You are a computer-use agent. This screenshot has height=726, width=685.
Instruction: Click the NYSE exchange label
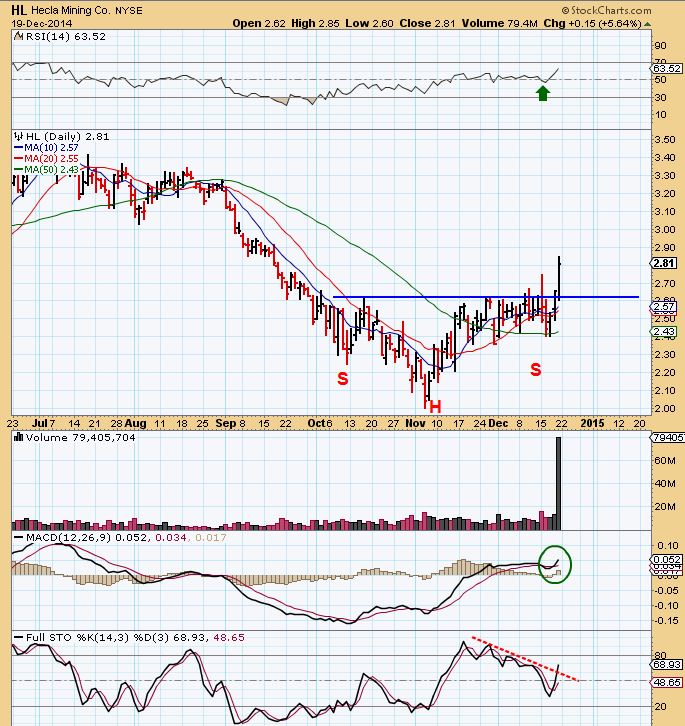[x=129, y=10]
